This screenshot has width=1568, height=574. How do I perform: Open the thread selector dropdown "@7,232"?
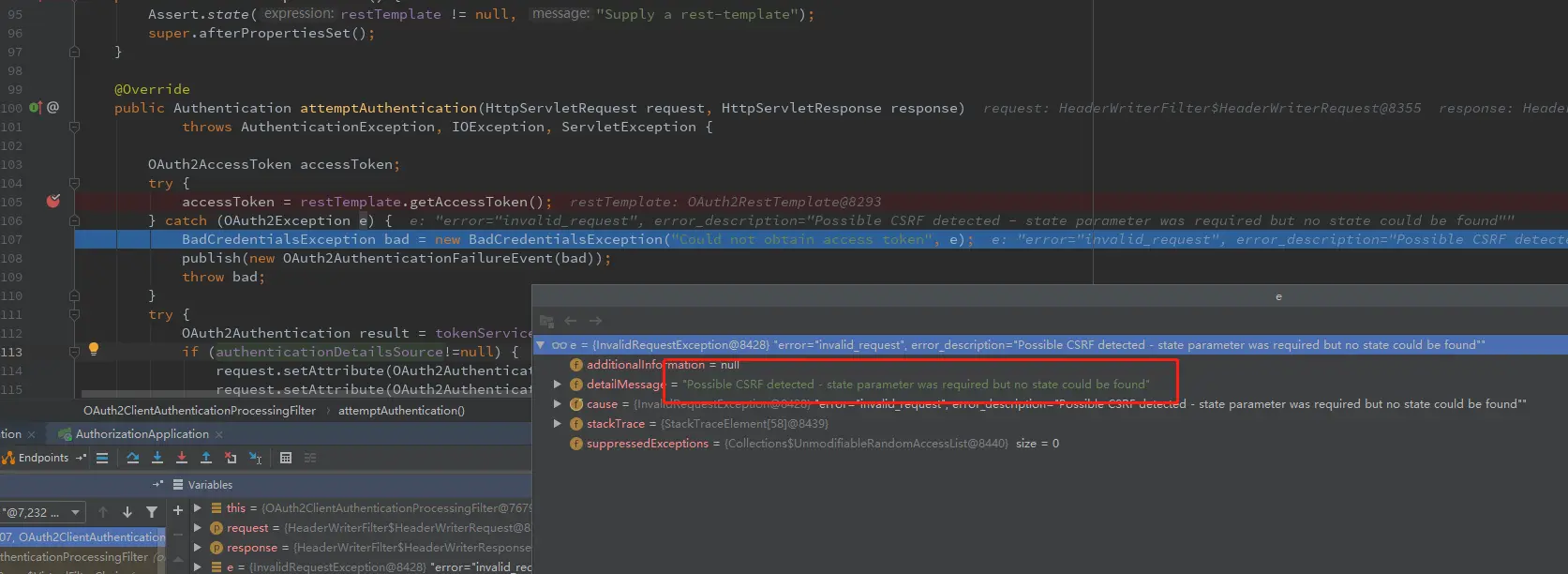coord(43,512)
